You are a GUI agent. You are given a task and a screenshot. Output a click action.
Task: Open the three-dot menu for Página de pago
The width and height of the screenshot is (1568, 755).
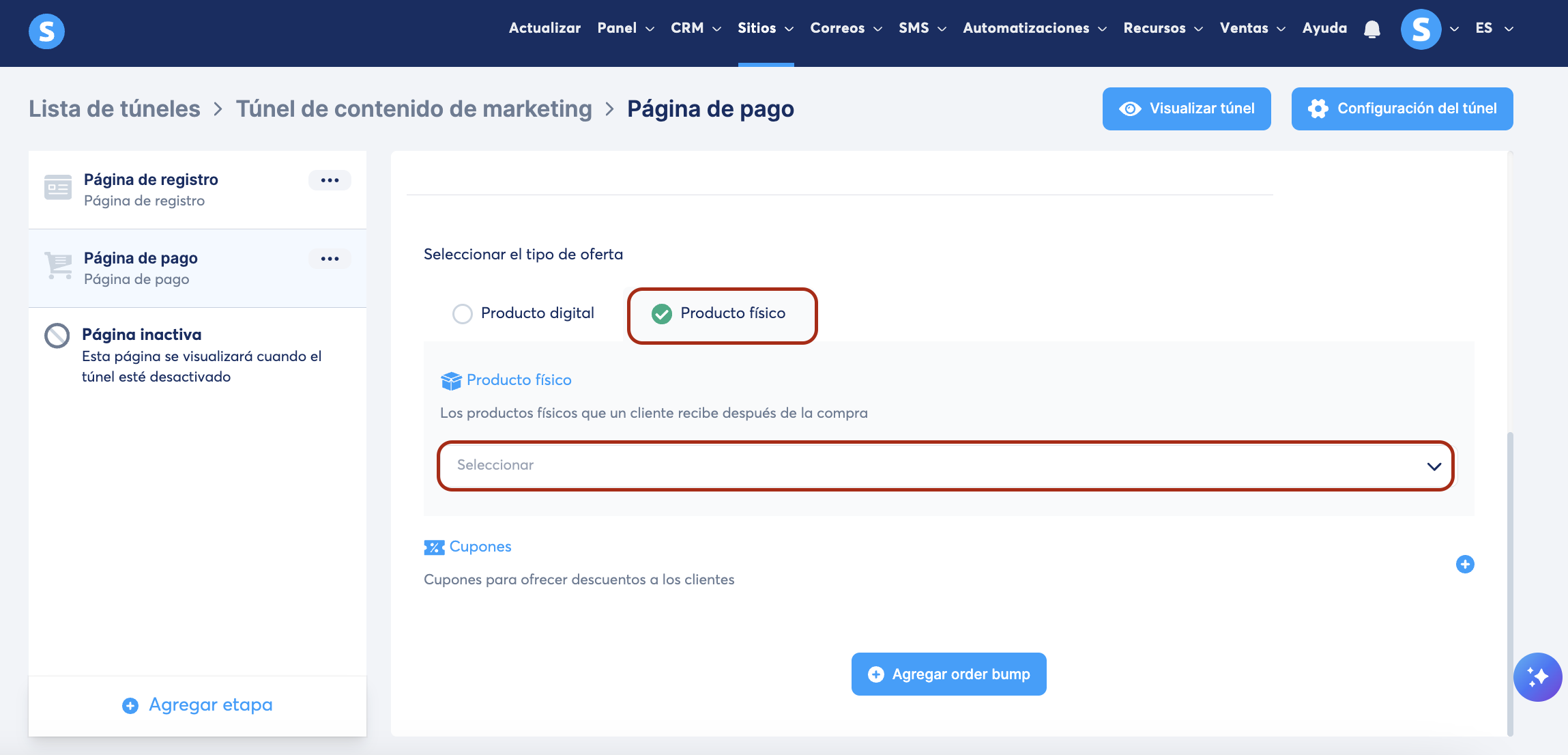click(x=330, y=259)
